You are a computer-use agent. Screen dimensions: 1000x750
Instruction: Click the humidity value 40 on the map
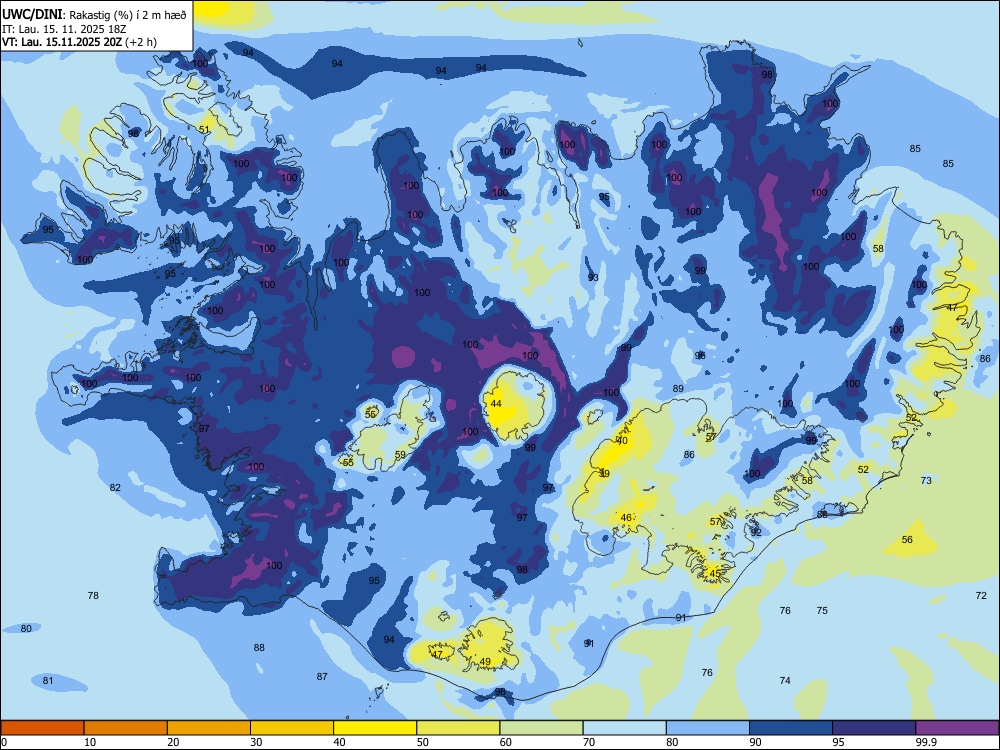(x=622, y=441)
